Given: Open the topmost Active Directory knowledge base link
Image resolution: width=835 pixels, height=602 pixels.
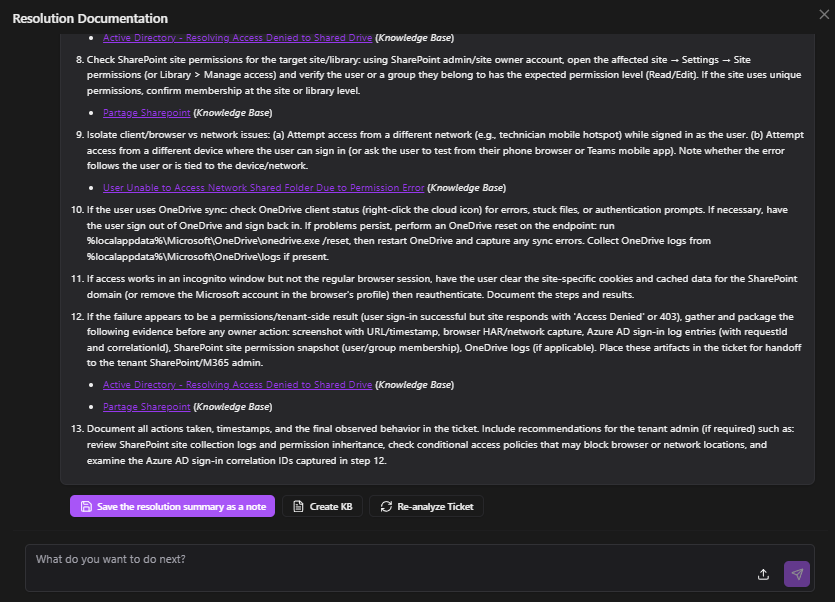Looking at the screenshot, I should tap(237, 38).
